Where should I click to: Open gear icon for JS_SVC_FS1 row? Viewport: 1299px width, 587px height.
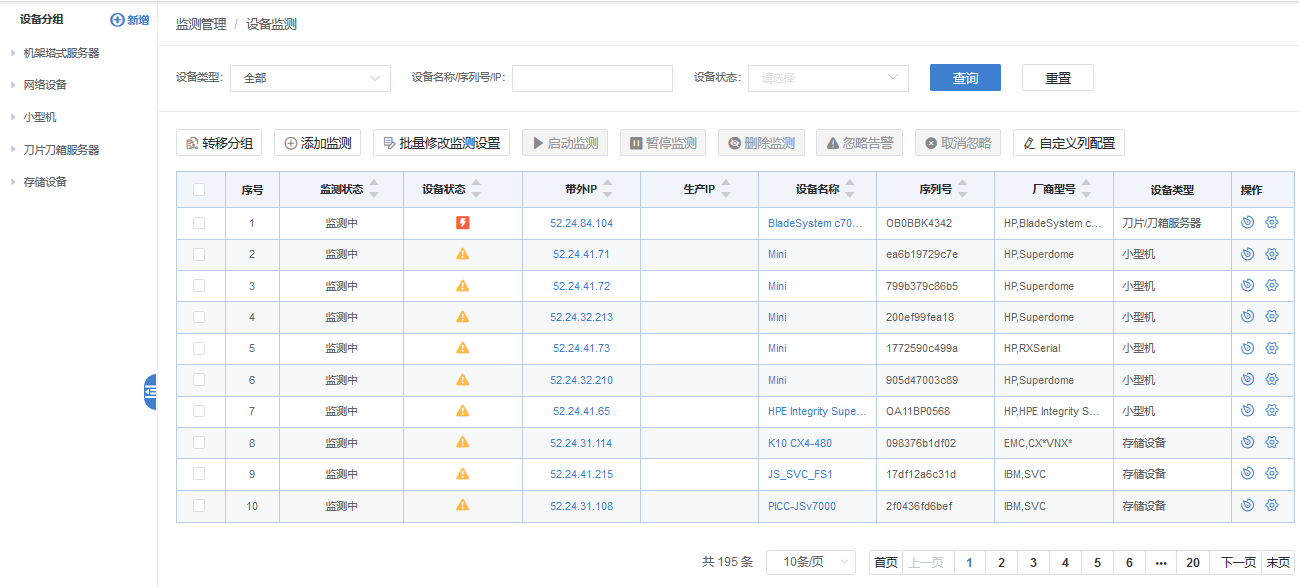pos(1272,473)
